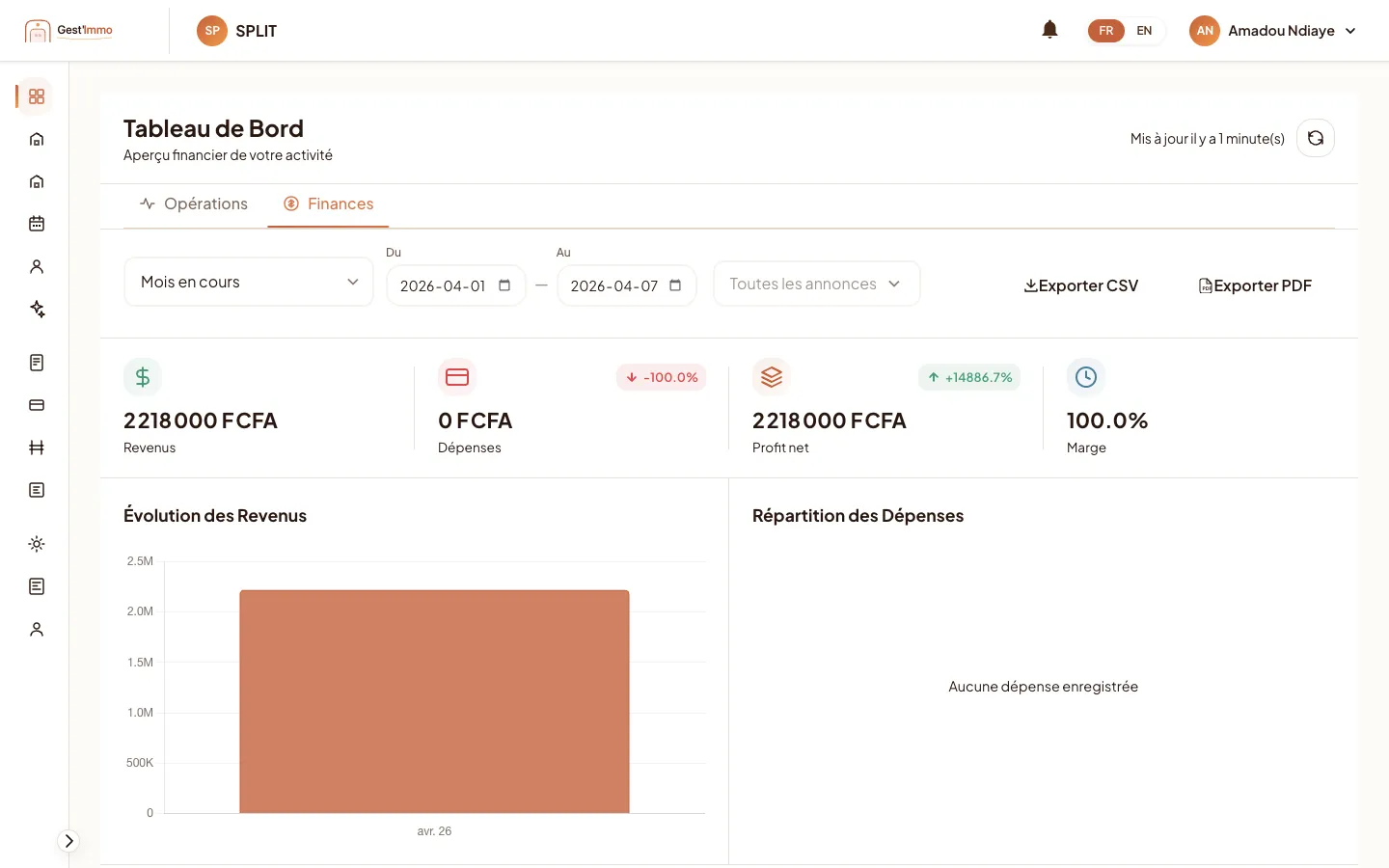Export data with Exporter CSV
The width and height of the screenshot is (1389, 868).
coord(1081,285)
